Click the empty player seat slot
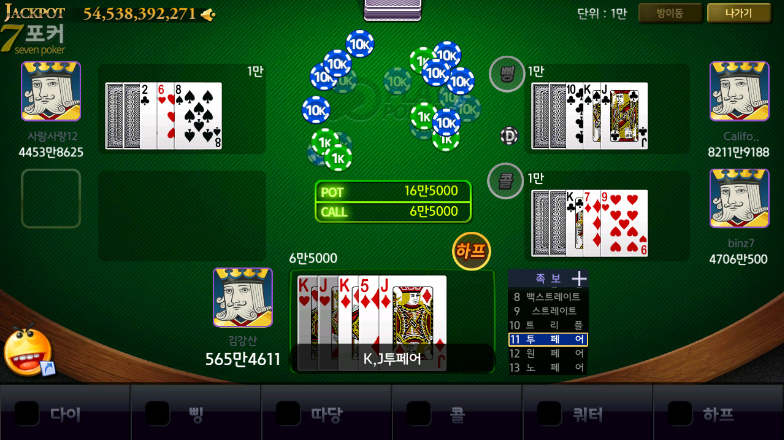This screenshot has height=440, width=784. tap(51, 198)
